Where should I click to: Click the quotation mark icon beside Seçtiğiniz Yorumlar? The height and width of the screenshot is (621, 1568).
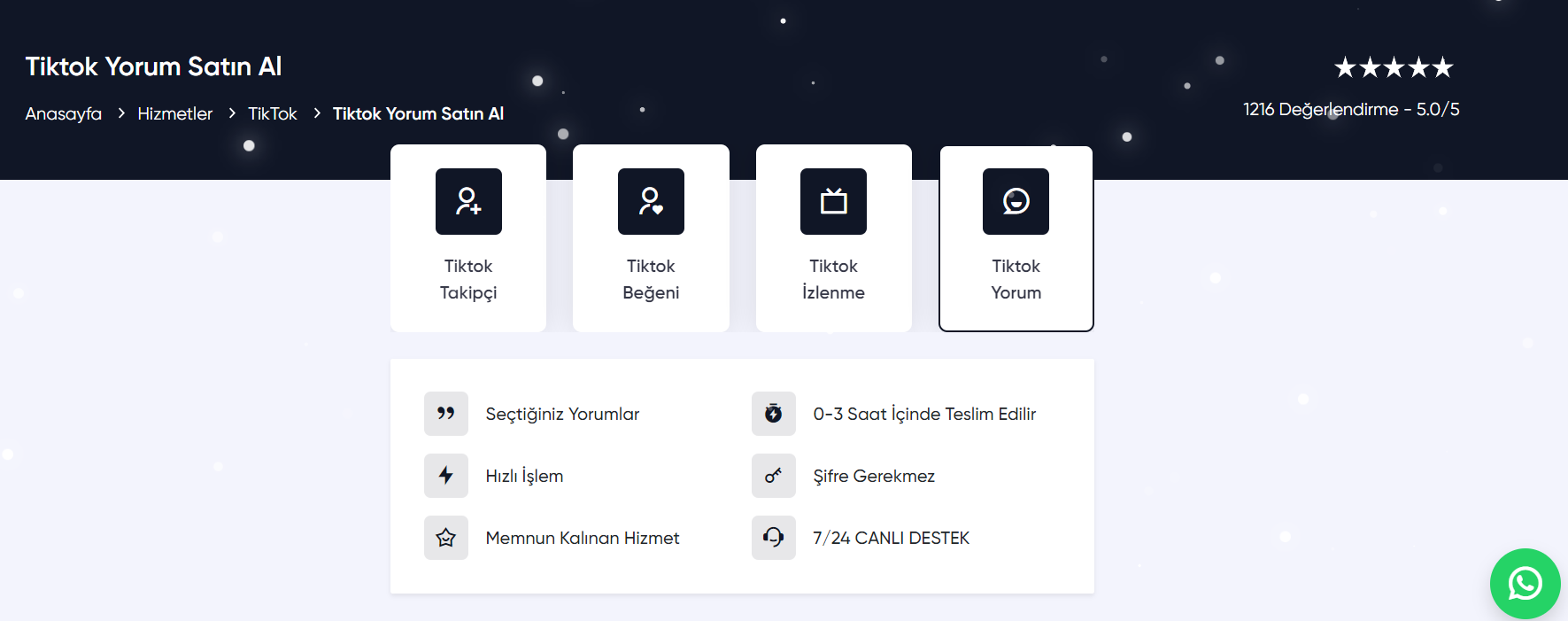pos(446,414)
